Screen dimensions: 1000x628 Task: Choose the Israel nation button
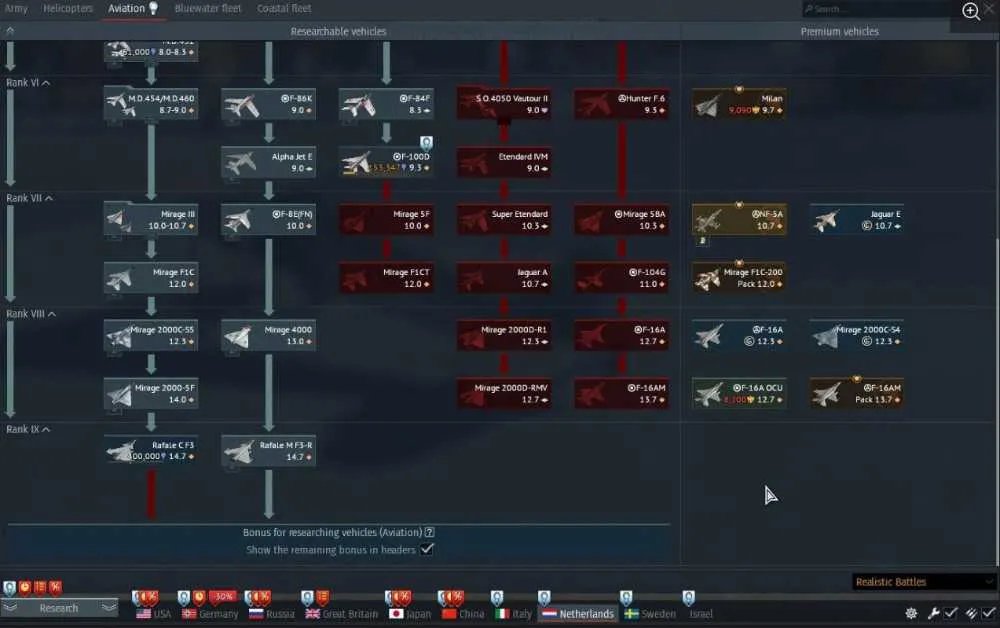(701, 613)
